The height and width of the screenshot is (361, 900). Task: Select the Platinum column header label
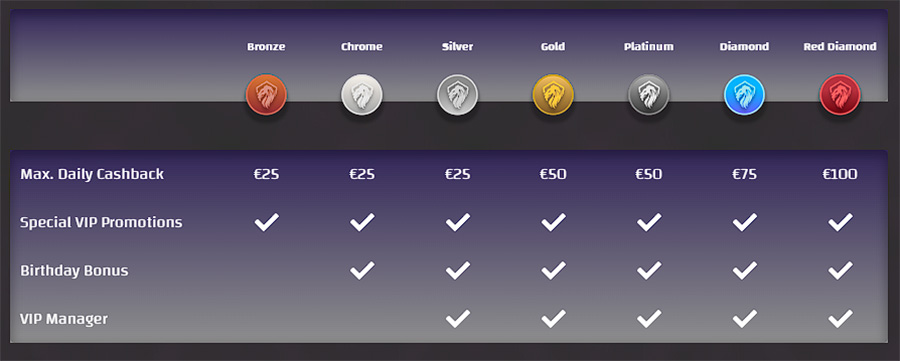649,46
